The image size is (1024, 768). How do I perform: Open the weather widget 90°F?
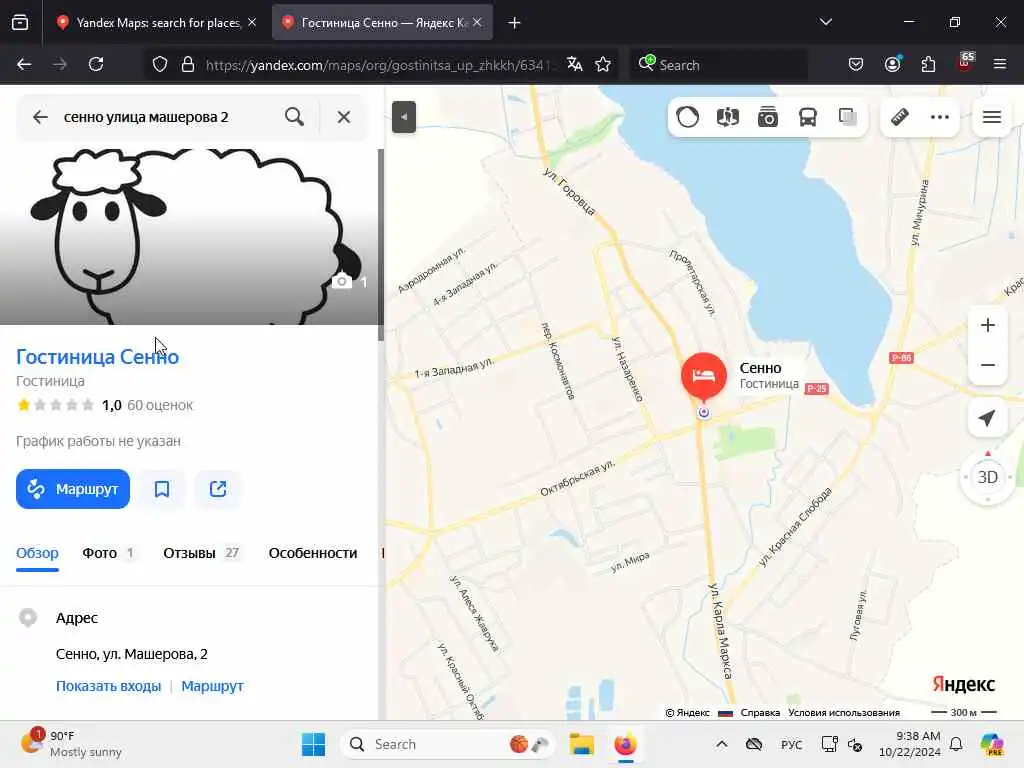point(72,744)
